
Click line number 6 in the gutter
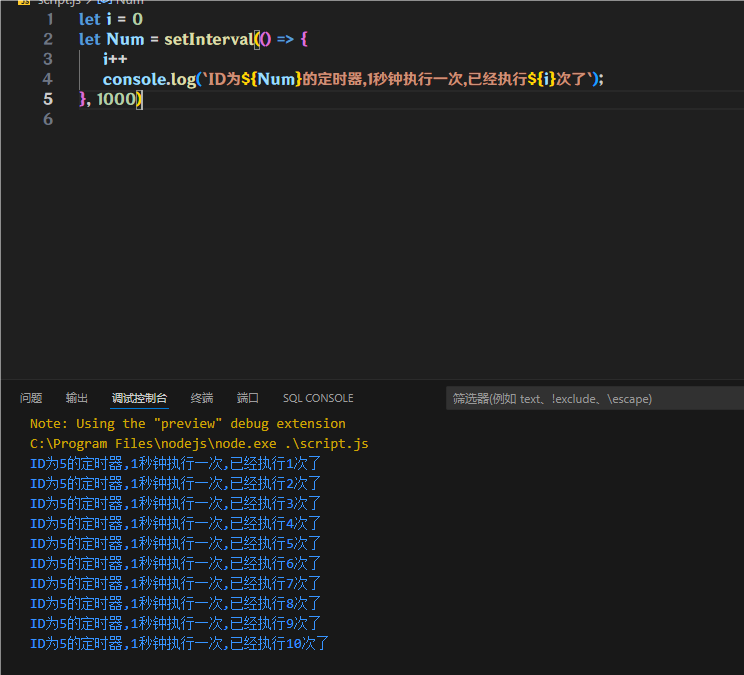(48, 120)
